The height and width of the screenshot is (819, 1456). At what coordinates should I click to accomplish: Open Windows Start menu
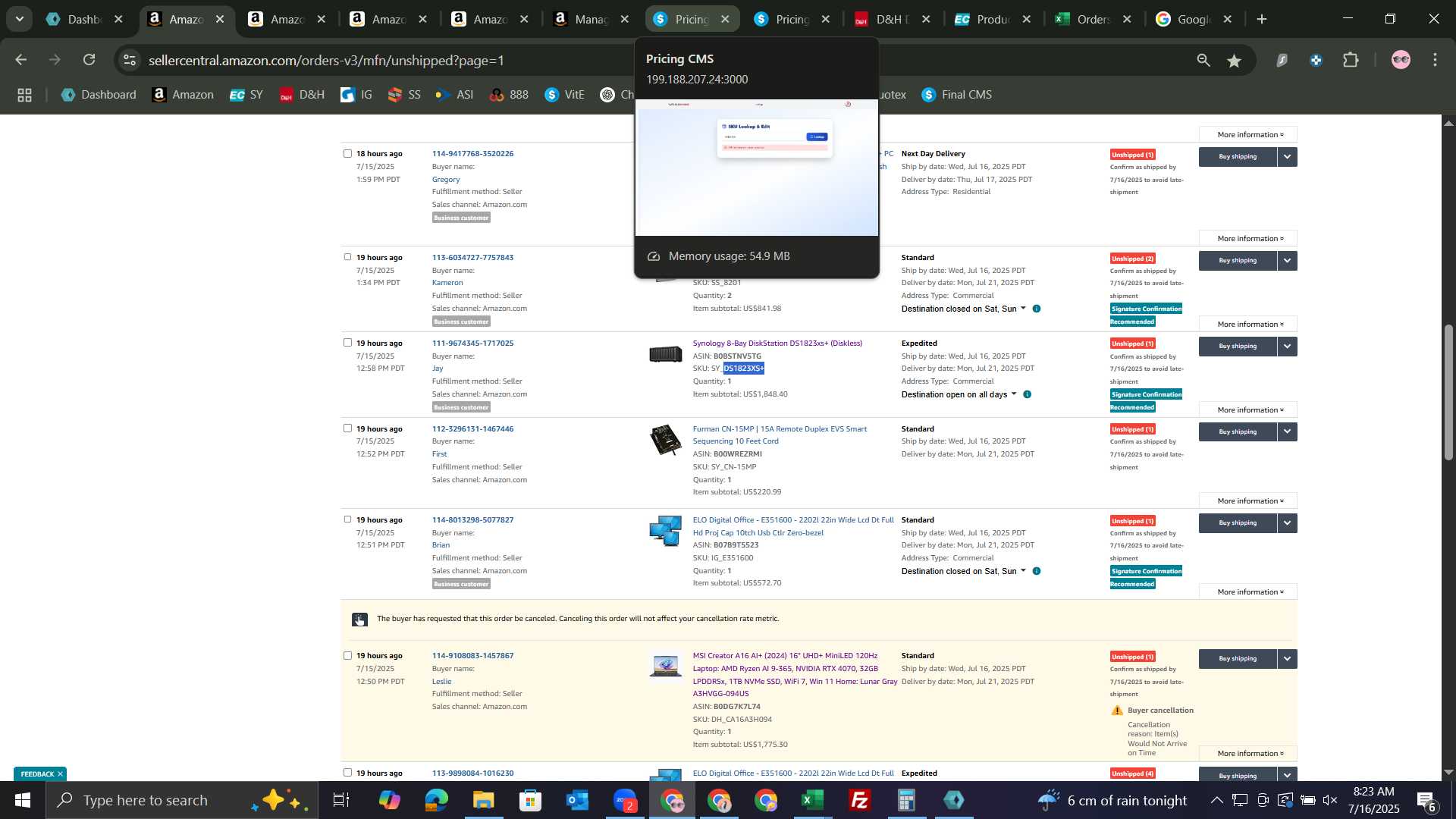(x=22, y=800)
